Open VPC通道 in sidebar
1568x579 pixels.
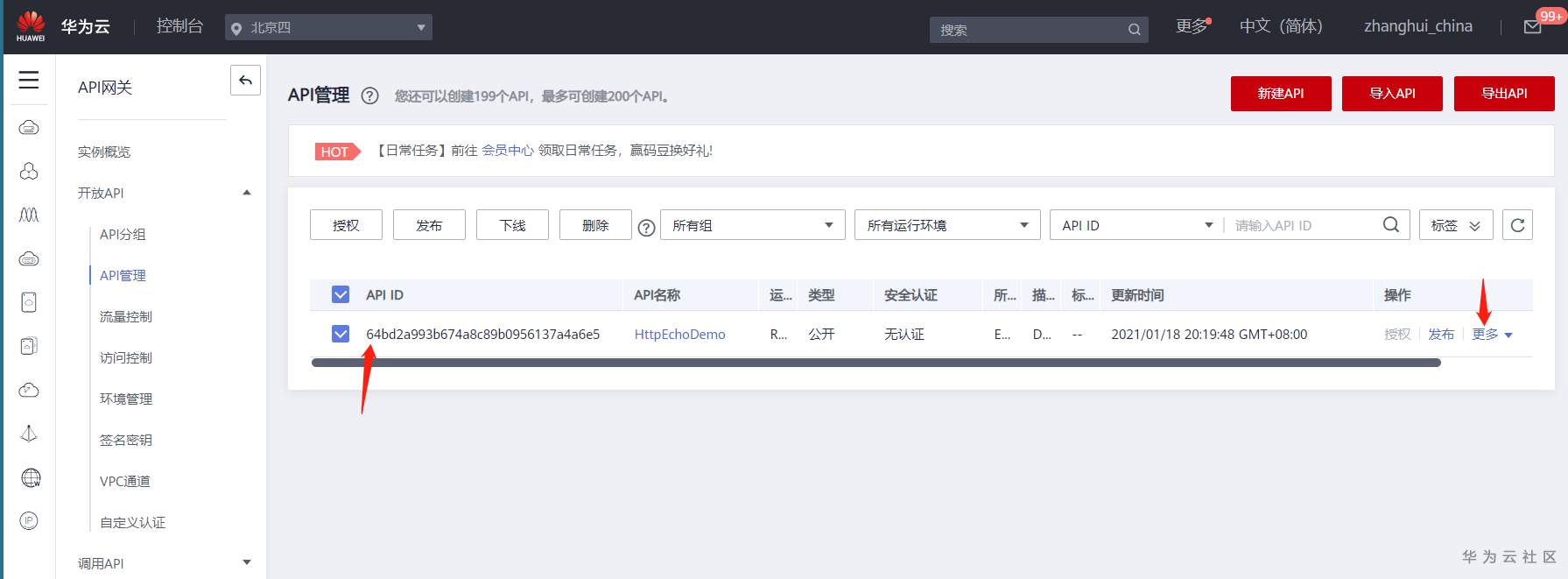[x=125, y=481]
